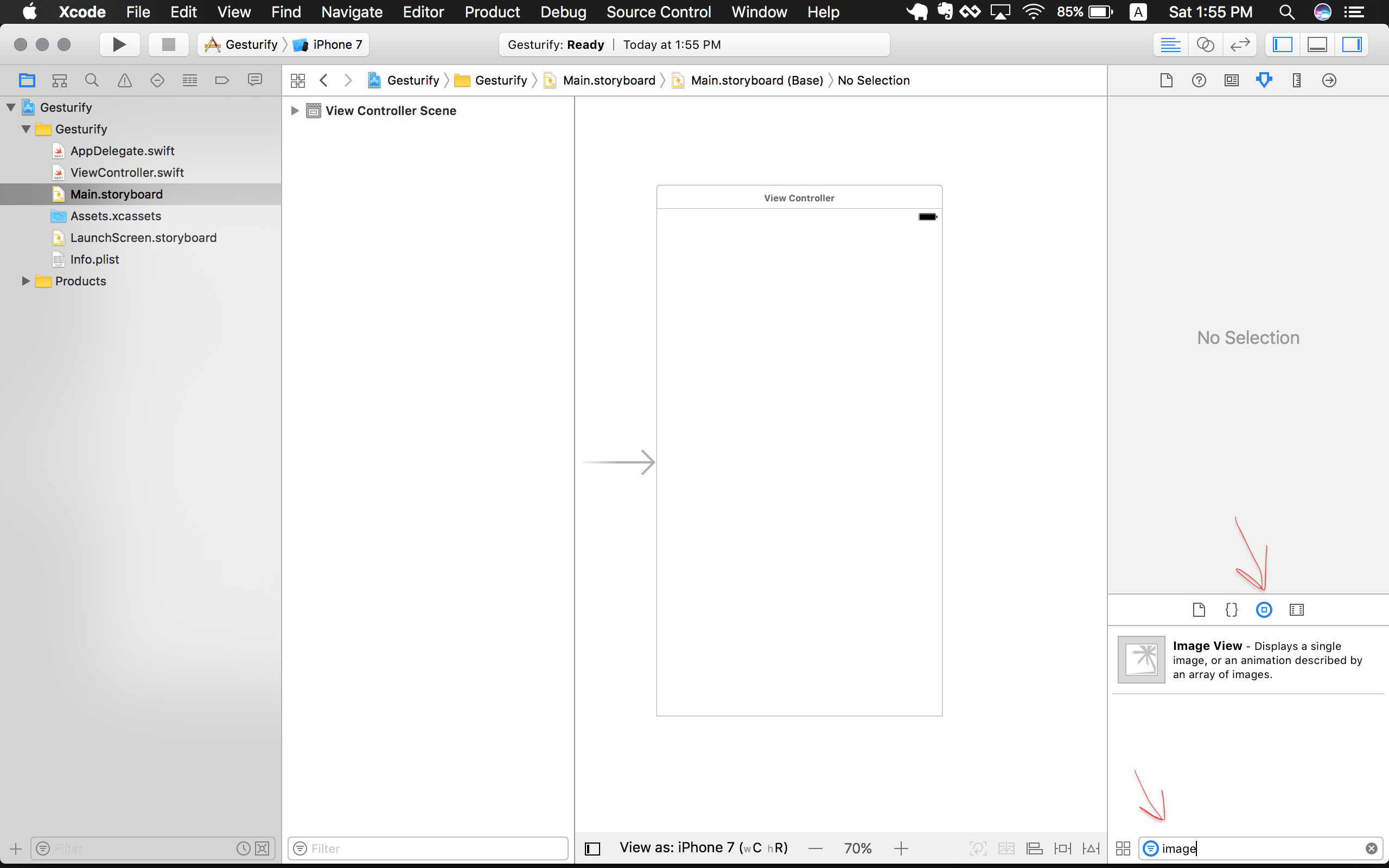Zoom in with the plus control
This screenshot has height=868, width=1389.
[901, 848]
